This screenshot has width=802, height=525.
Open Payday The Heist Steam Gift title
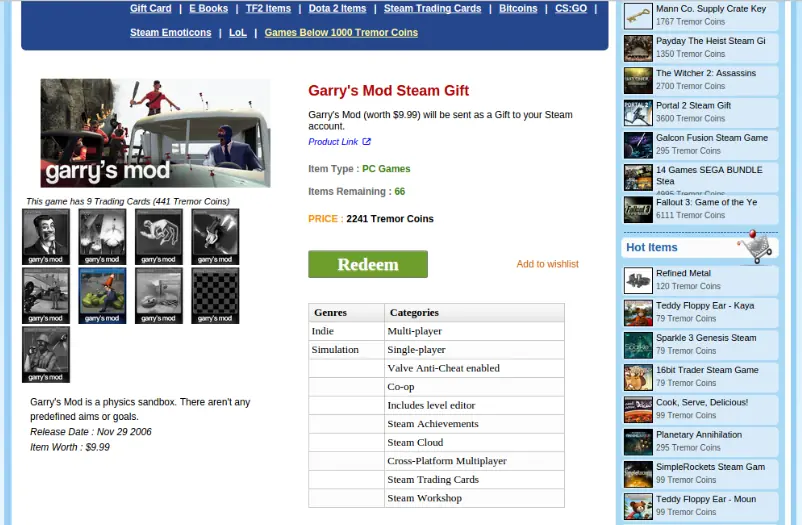click(710, 41)
